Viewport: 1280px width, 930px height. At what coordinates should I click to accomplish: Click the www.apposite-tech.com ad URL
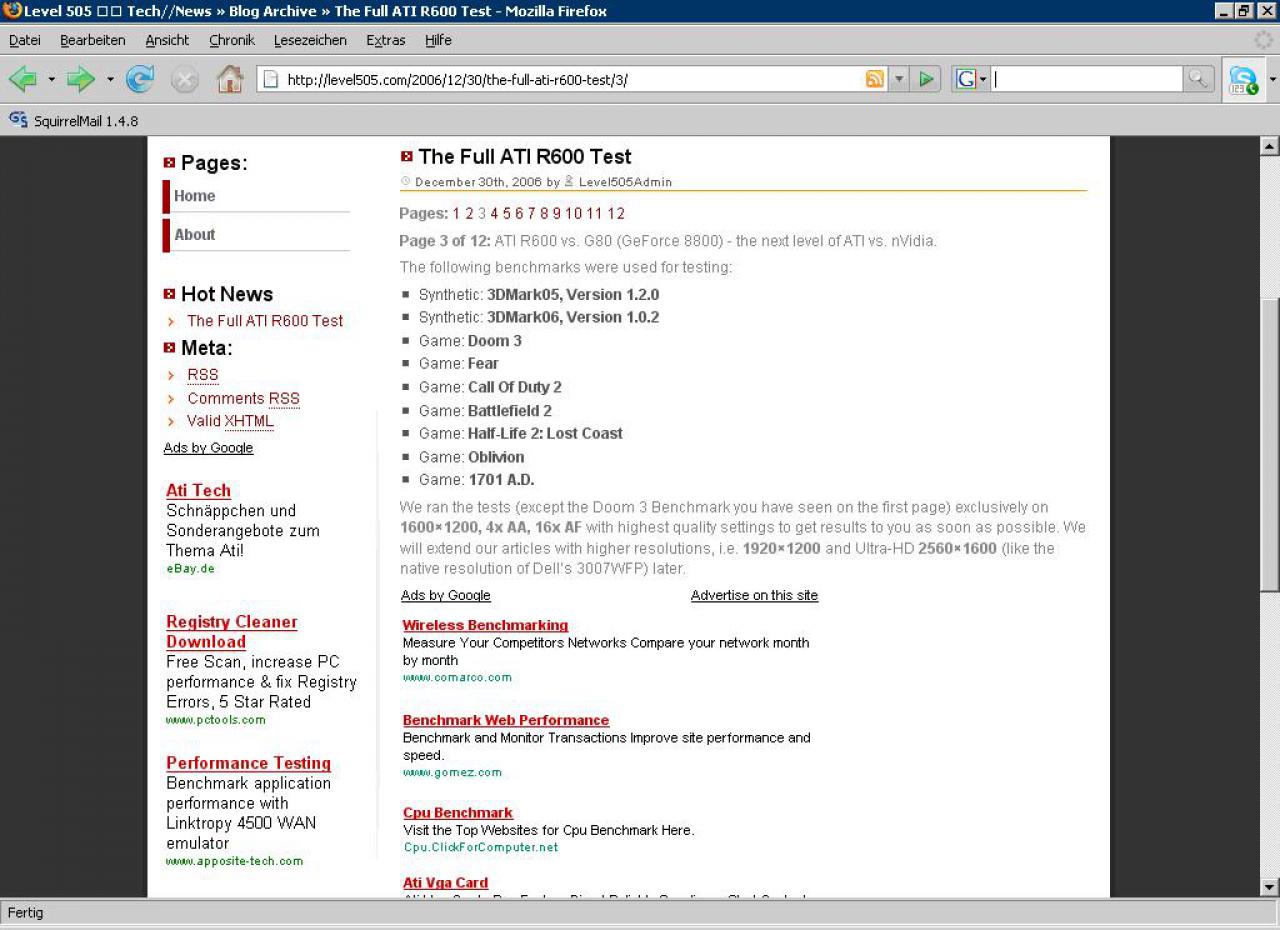[x=234, y=861]
